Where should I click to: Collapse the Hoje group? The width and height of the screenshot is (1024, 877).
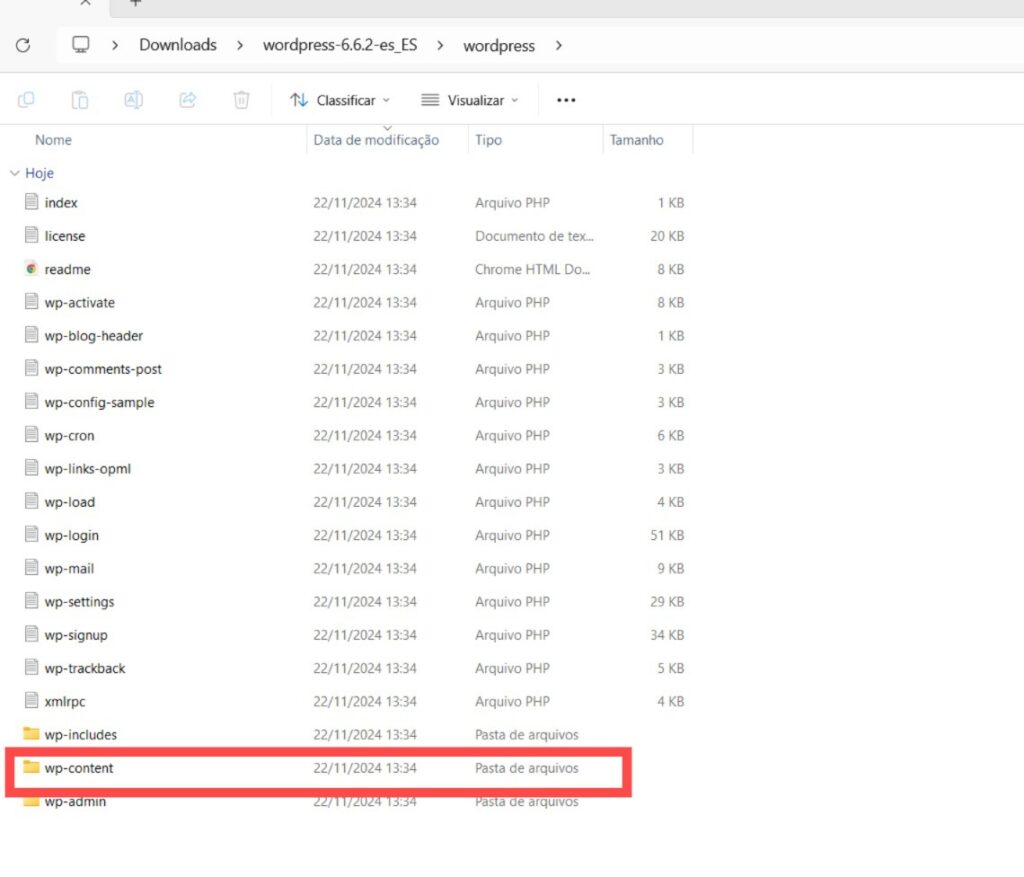(x=14, y=173)
